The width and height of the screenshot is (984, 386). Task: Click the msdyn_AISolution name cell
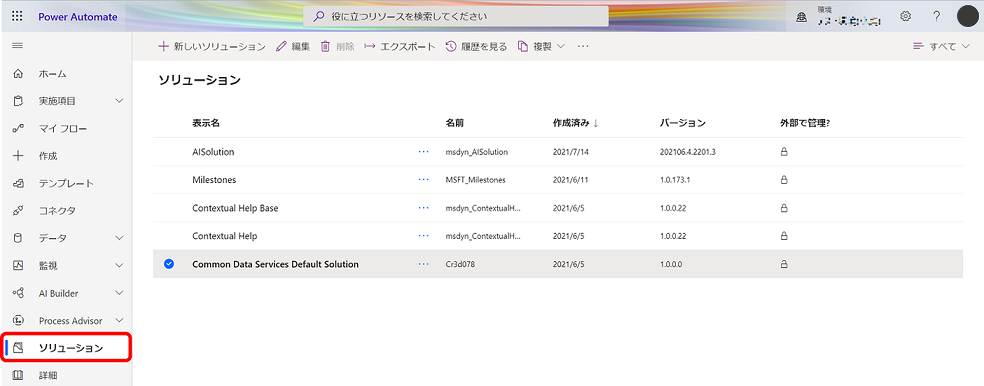pyautogui.click(x=476, y=152)
